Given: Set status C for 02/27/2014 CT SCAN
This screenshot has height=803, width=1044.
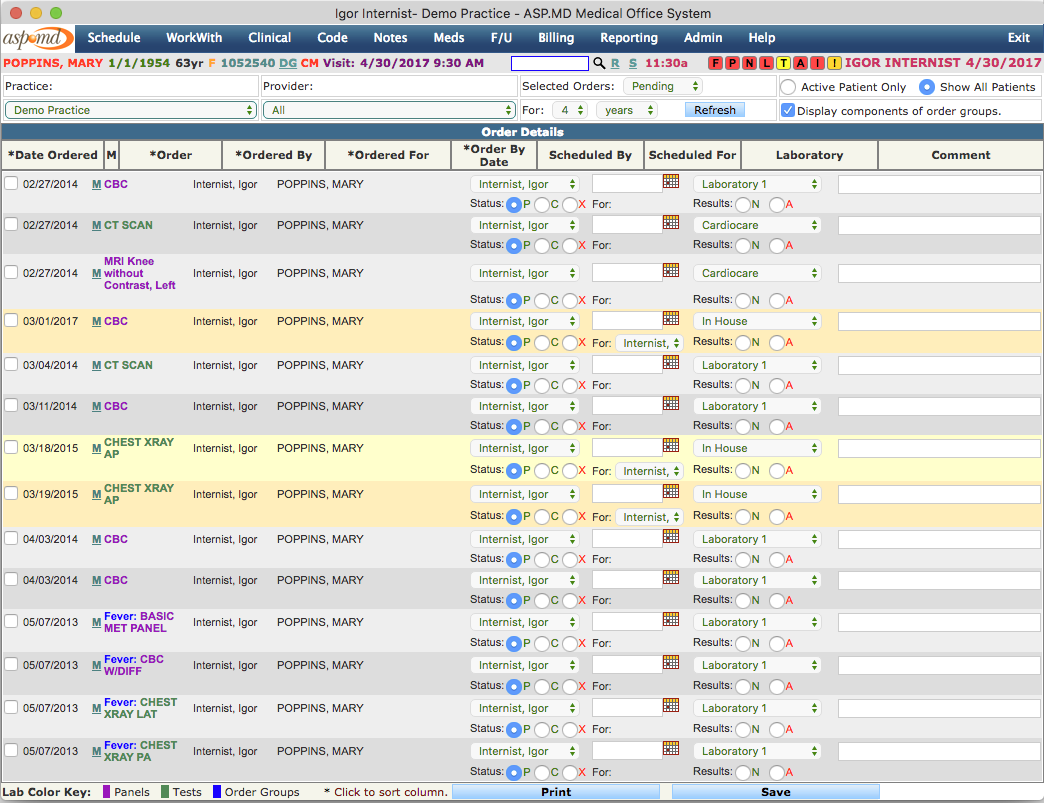Looking at the screenshot, I should point(542,246).
